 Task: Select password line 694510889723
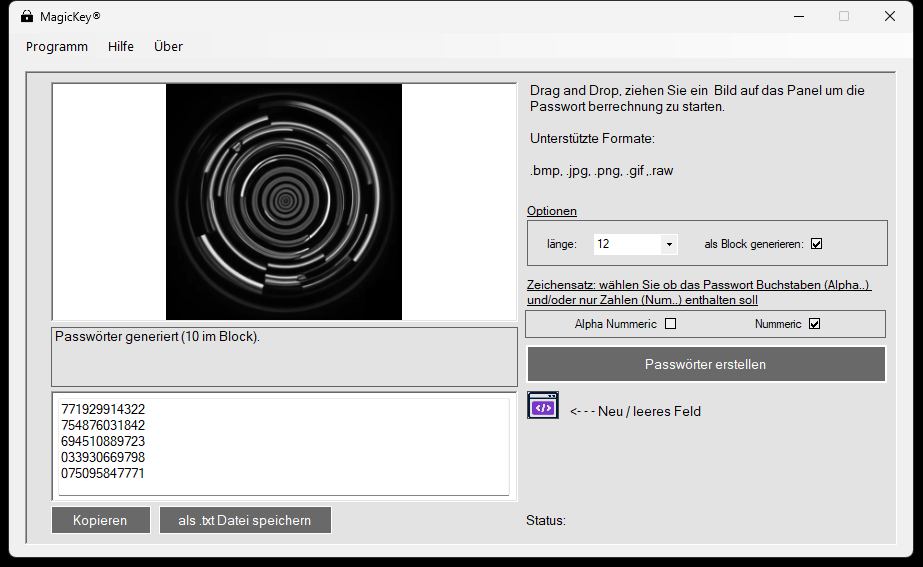click(103, 441)
